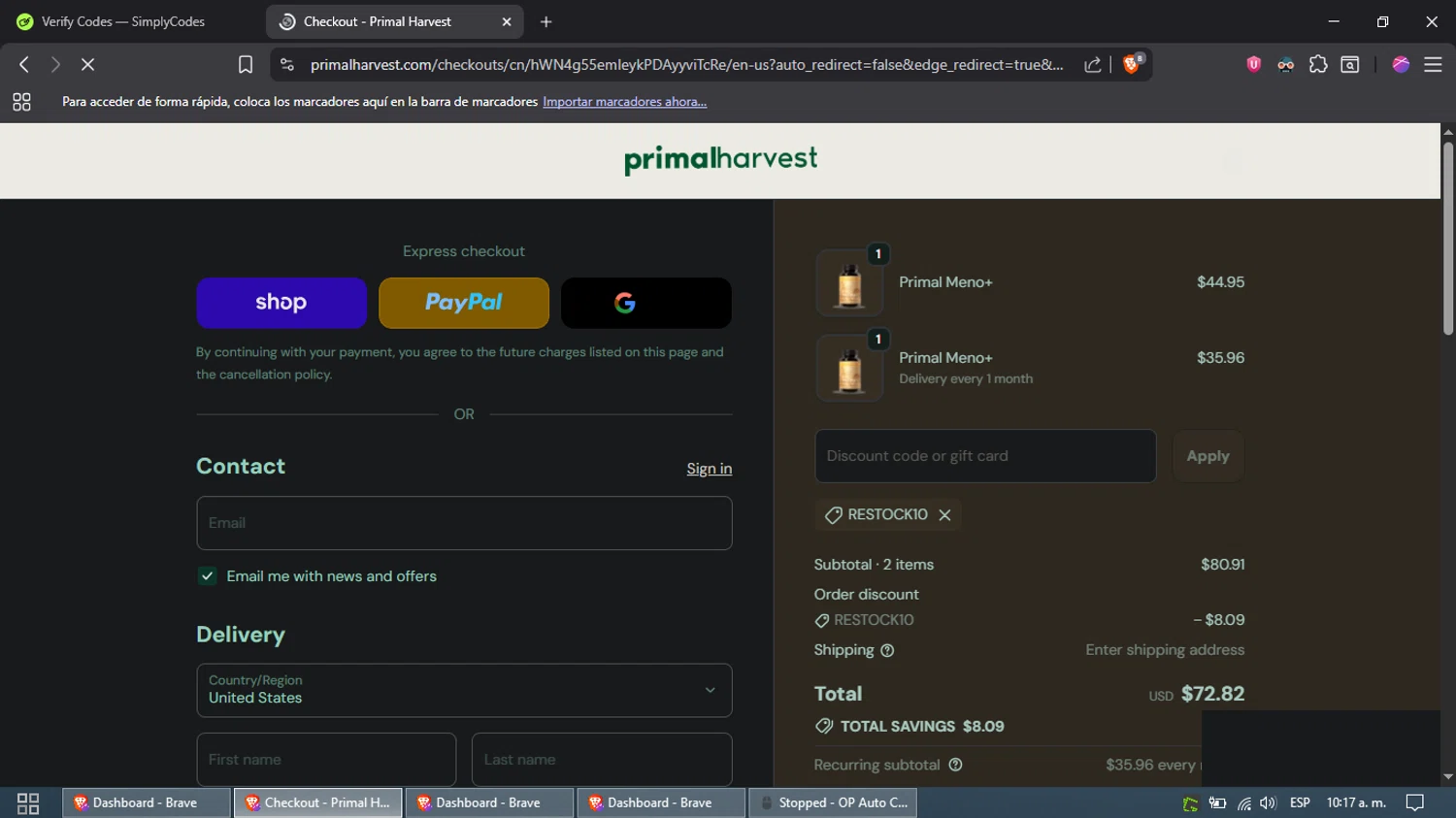Image resolution: width=1456 pixels, height=818 pixels.
Task: Go back to previous page
Action: (x=24, y=64)
